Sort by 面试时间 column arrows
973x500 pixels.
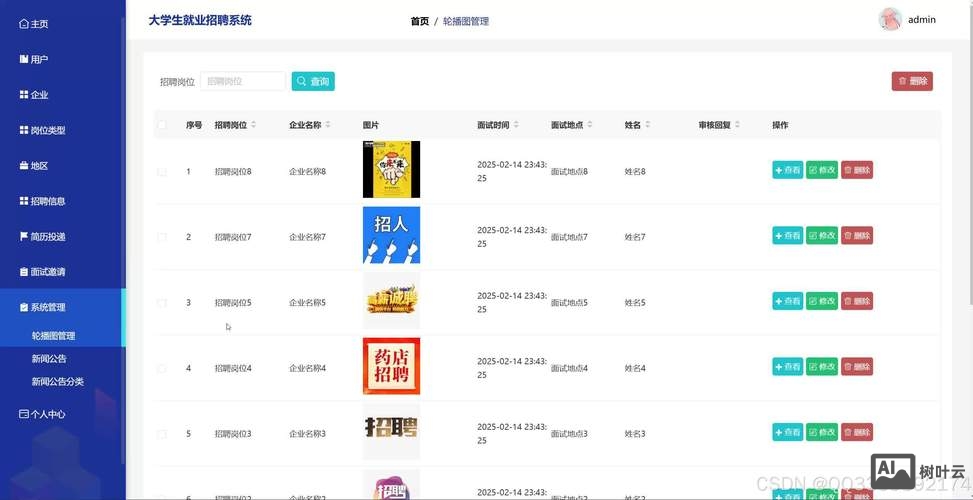click(x=516, y=125)
